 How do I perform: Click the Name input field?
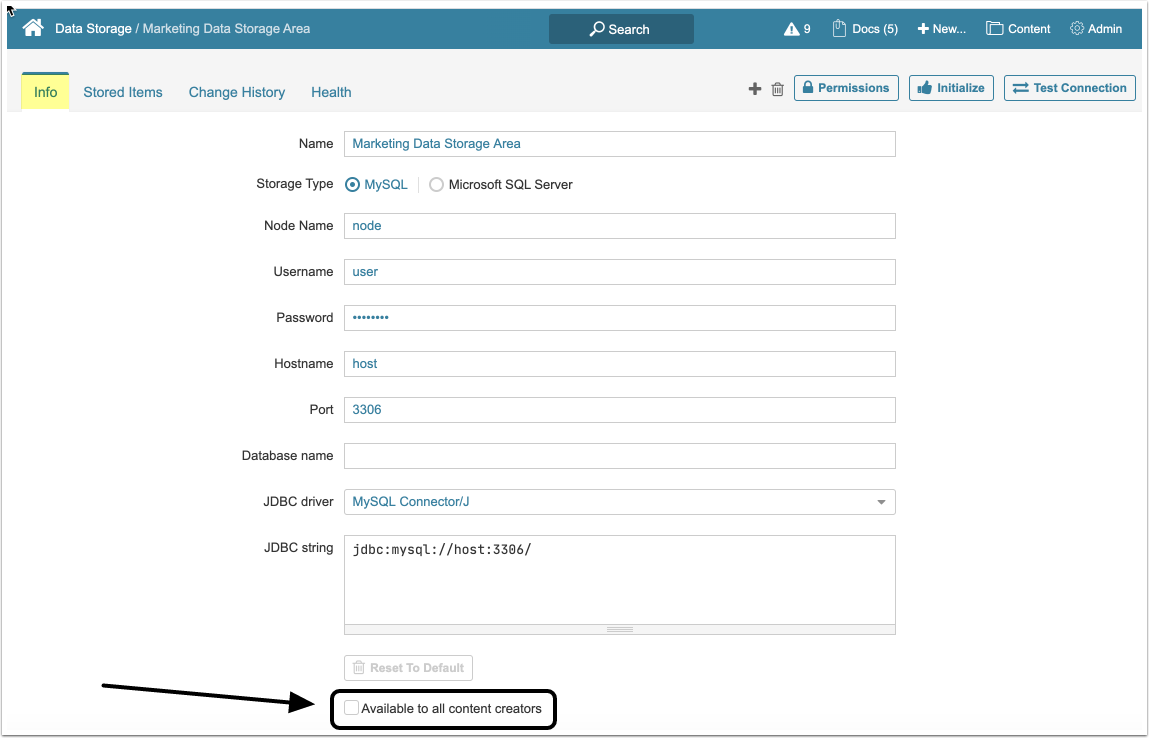[x=619, y=144]
